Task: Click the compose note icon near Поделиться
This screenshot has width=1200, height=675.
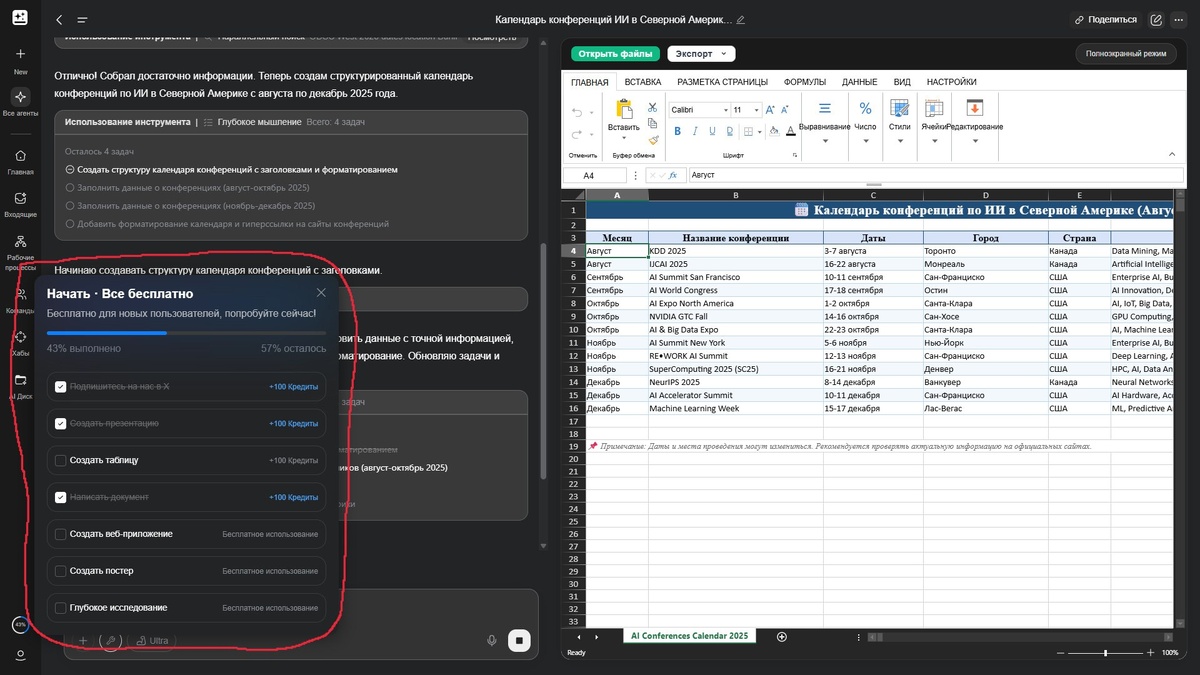Action: click(1157, 19)
